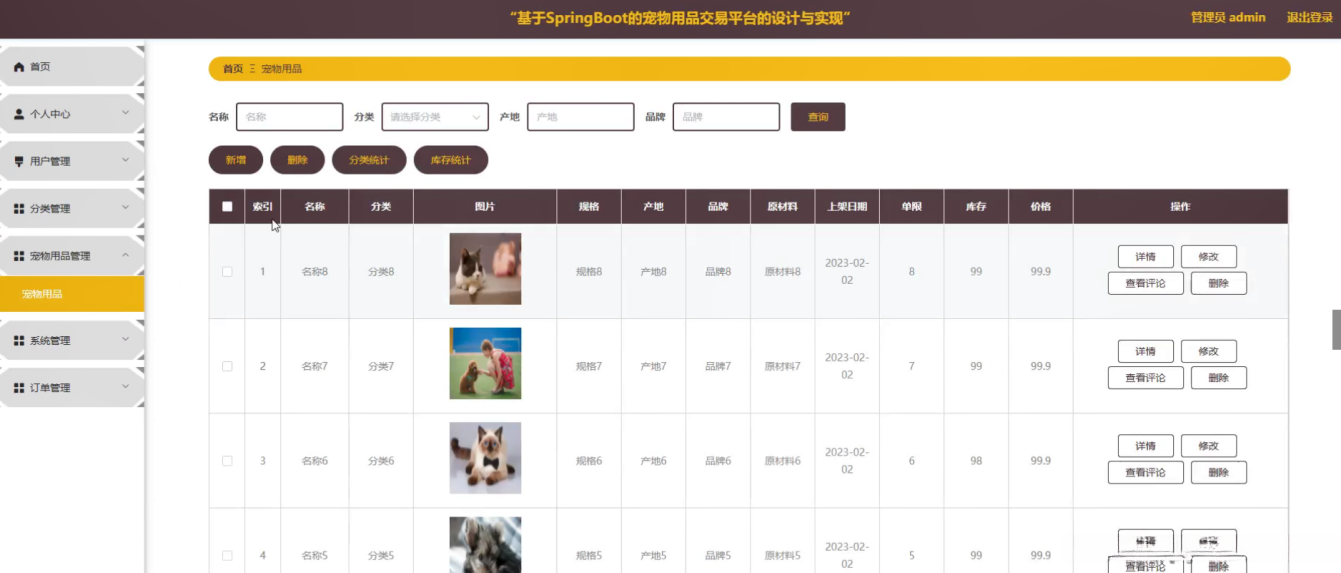Click 详情 for 名称7 row
The height and width of the screenshot is (573, 1341).
pyautogui.click(x=1146, y=351)
